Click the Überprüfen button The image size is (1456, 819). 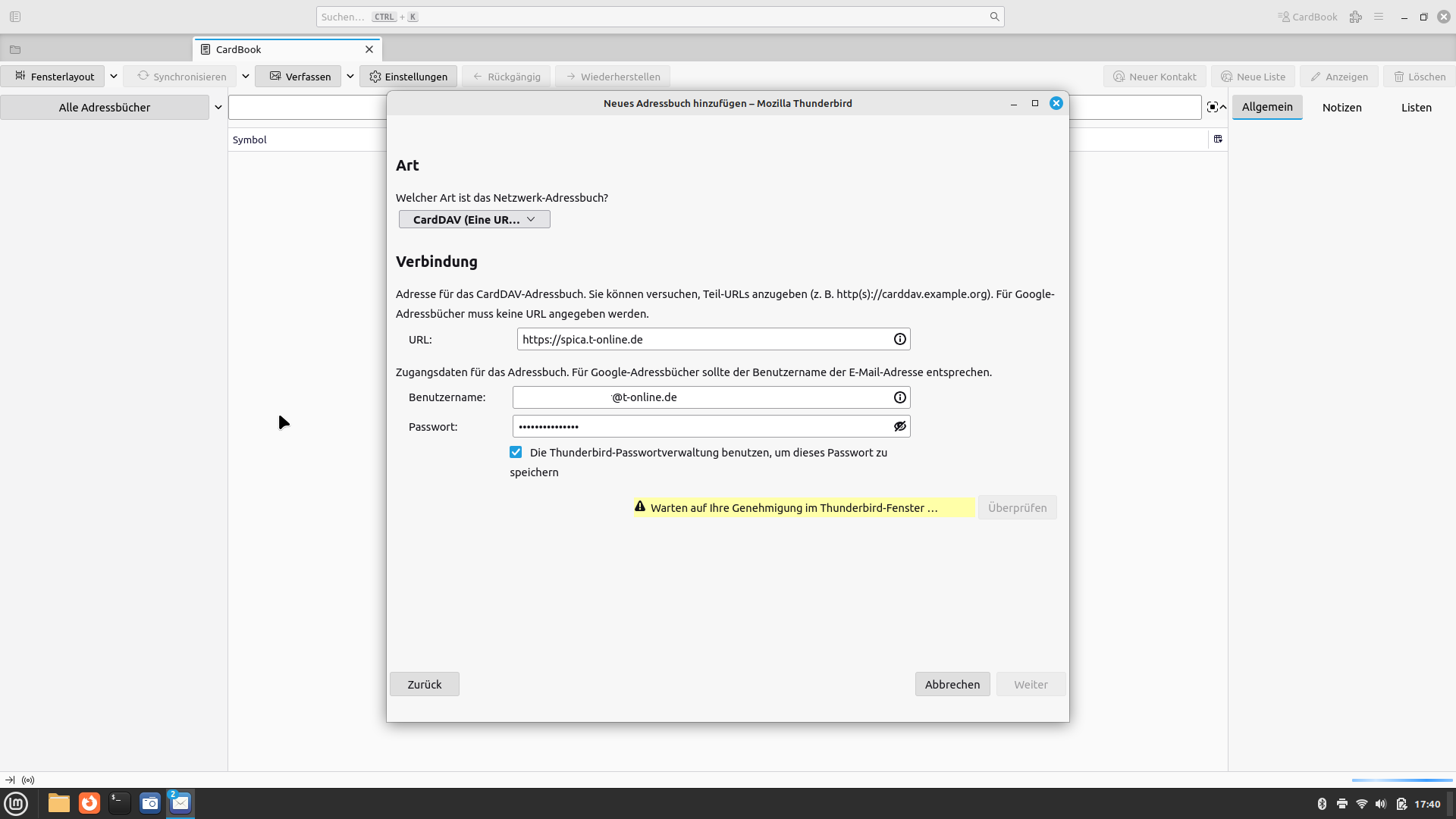(x=1017, y=507)
